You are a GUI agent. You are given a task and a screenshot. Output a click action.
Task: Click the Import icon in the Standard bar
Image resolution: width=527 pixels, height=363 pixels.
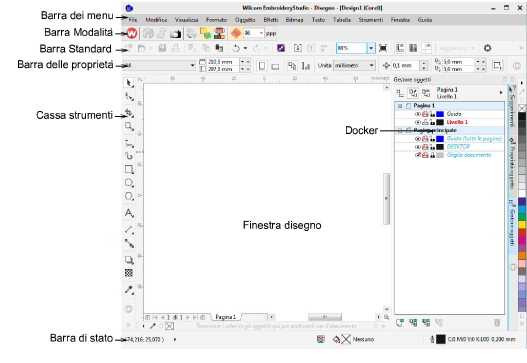[298, 48]
